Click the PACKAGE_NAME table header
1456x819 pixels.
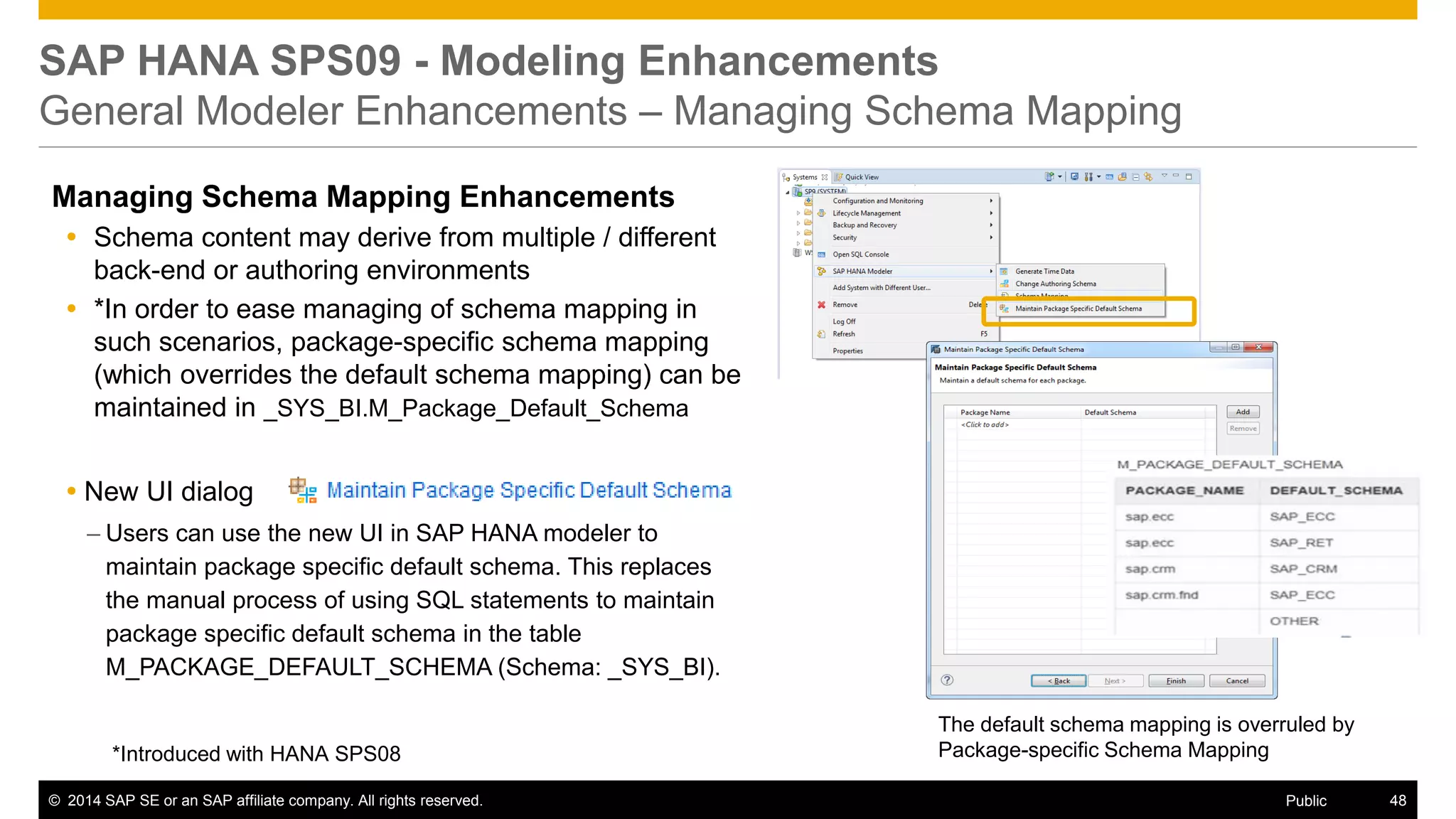point(1185,491)
